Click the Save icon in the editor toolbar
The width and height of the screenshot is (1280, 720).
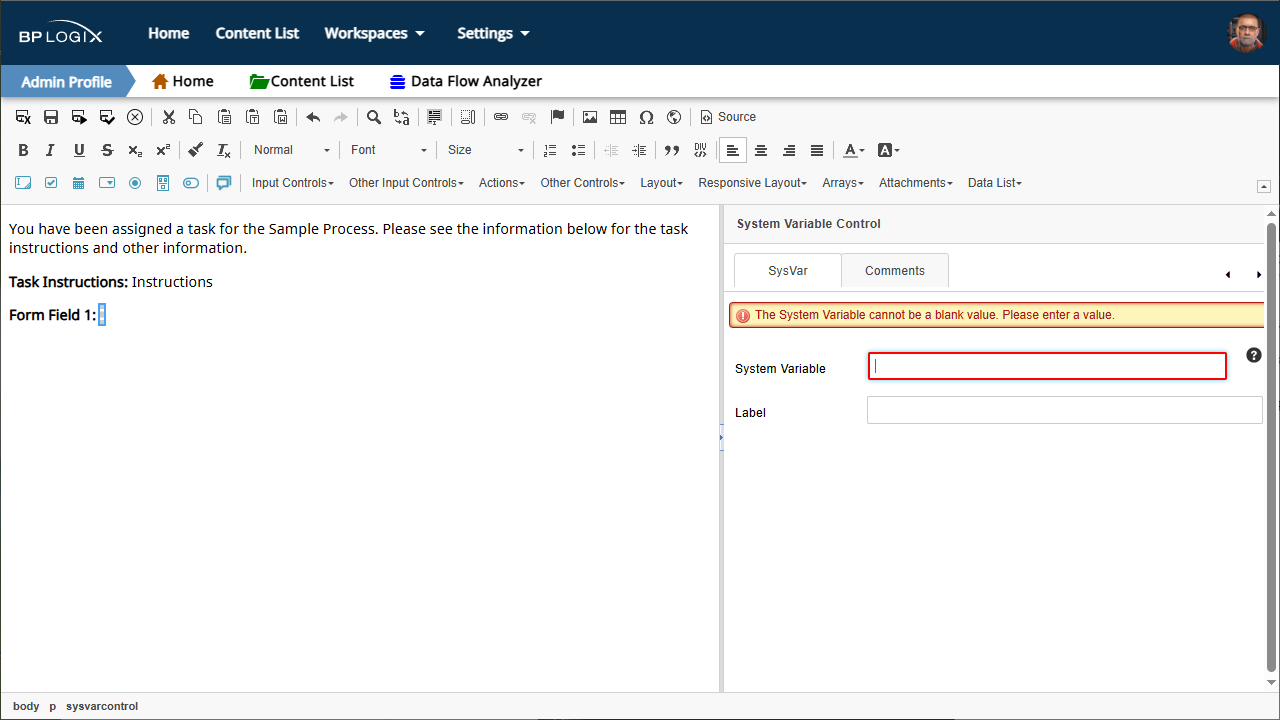[x=51, y=117]
